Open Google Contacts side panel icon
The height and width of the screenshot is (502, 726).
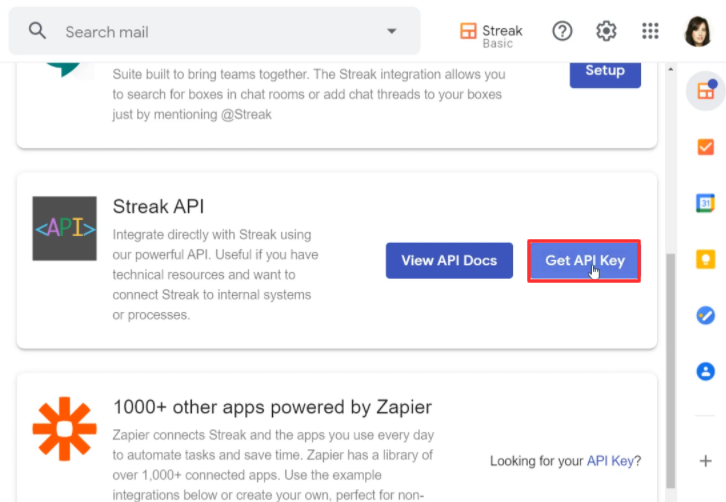pyautogui.click(x=706, y=371)
